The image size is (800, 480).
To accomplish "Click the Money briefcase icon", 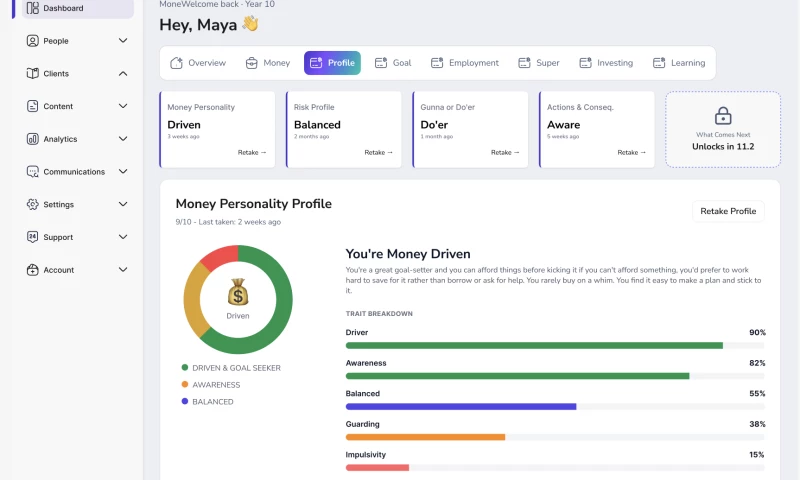I will 252,63.
